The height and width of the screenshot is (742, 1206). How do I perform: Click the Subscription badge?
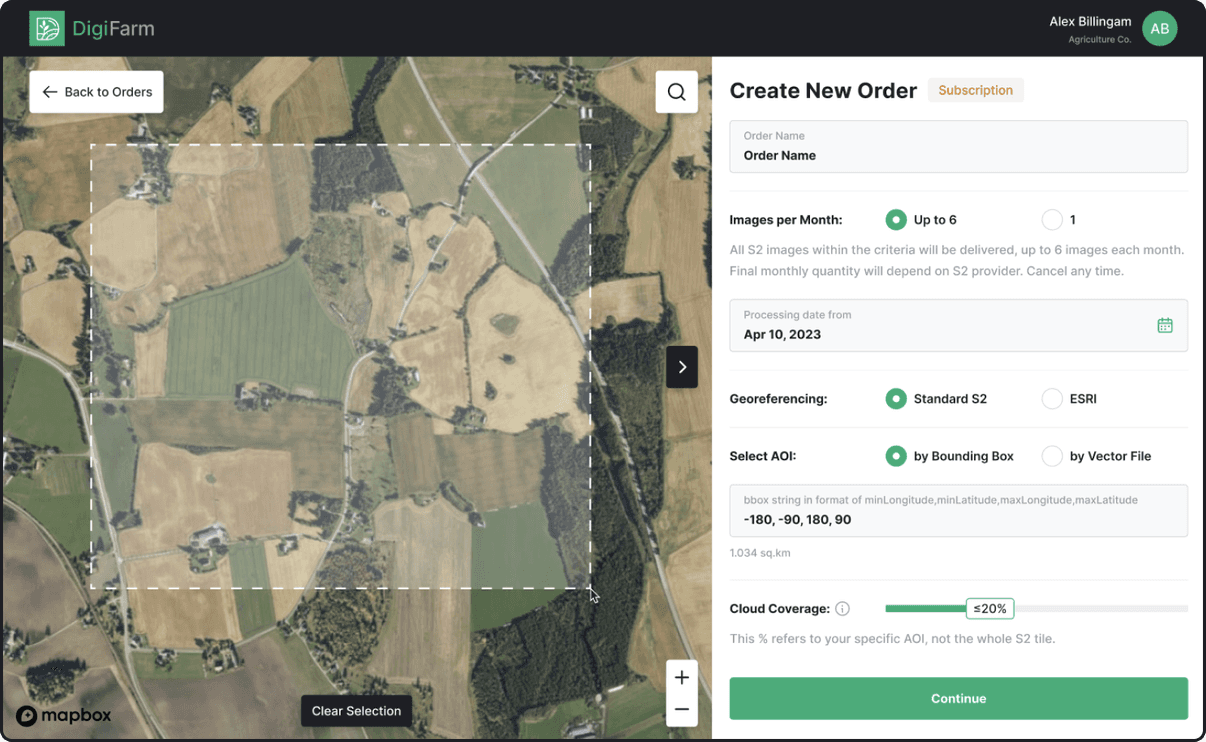click(975, 90)
